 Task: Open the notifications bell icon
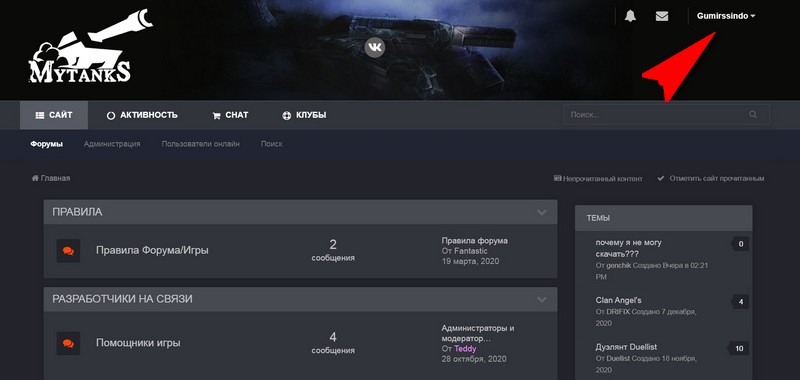(630, 16)
